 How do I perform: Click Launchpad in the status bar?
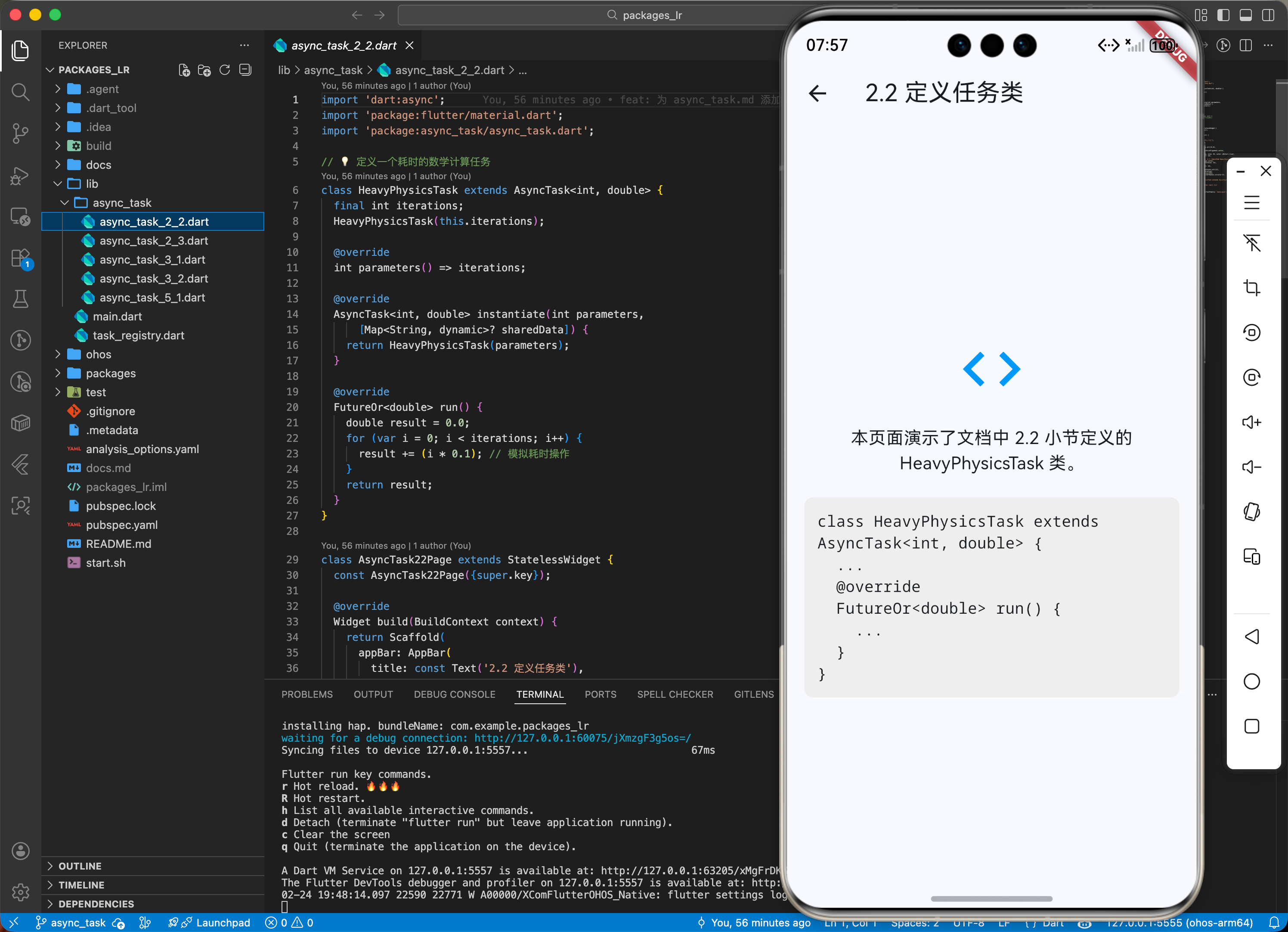pos(223,923)
